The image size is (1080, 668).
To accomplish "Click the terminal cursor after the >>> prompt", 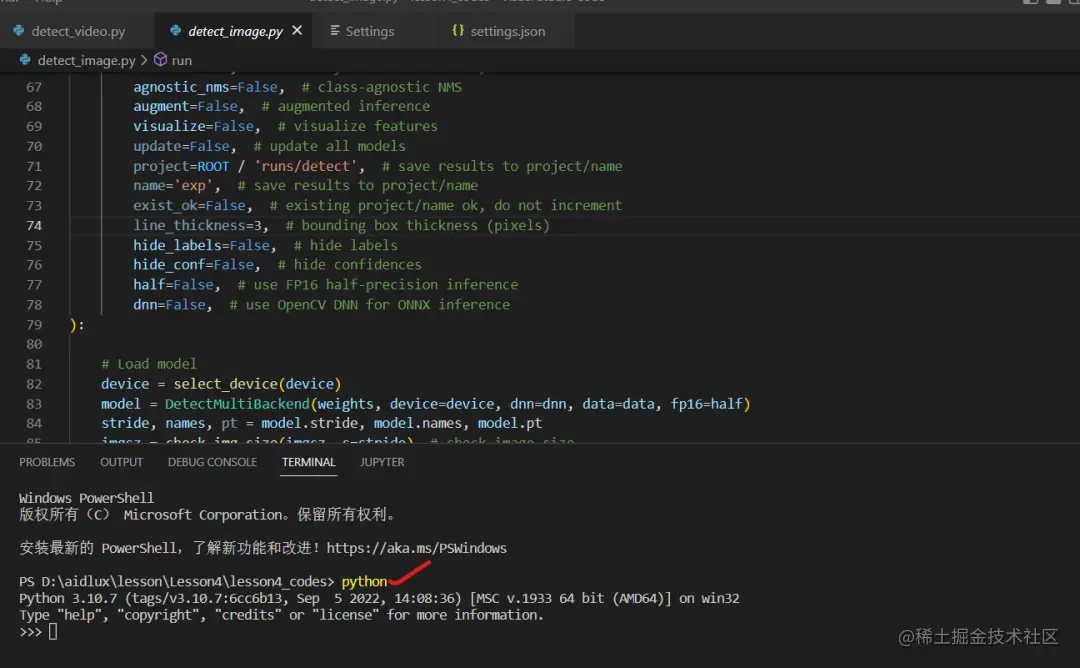I will 53,632.
